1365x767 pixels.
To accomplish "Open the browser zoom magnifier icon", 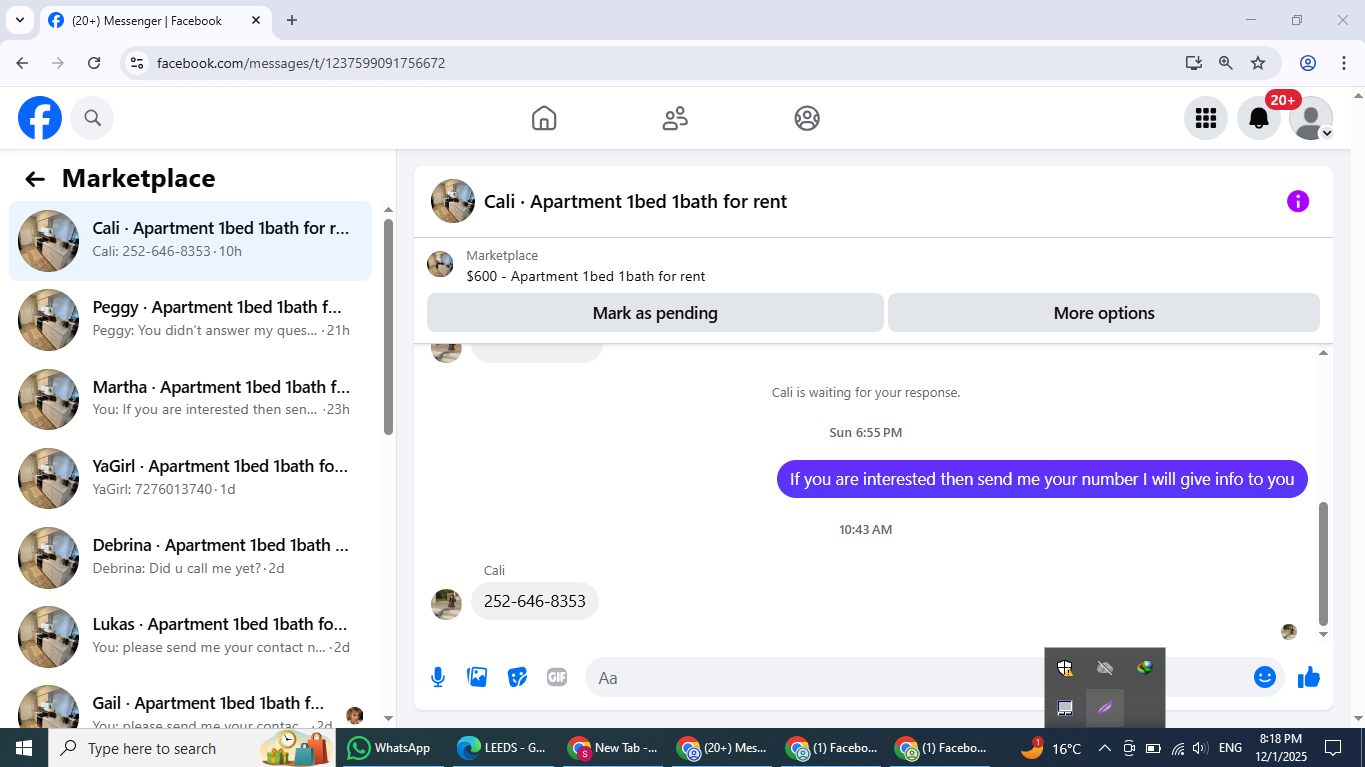I will pyautogui.click(x=1226, y=63).
